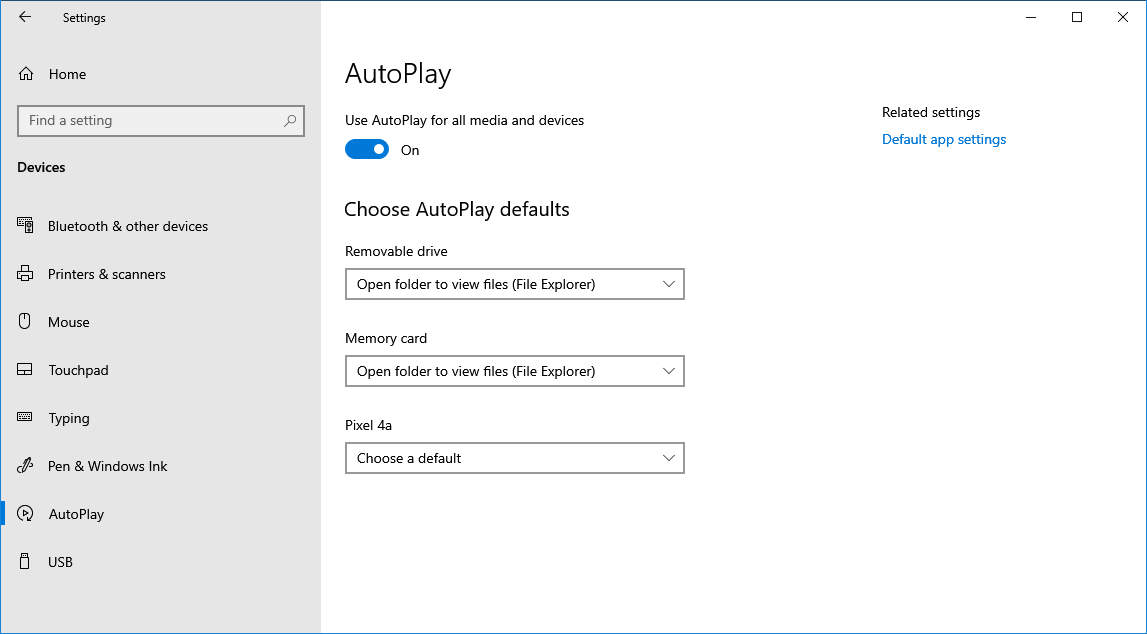The width and height of the screenshot is (1147, 634).
Task: Expand the Memory card dropdown
Action: (514, 371)
